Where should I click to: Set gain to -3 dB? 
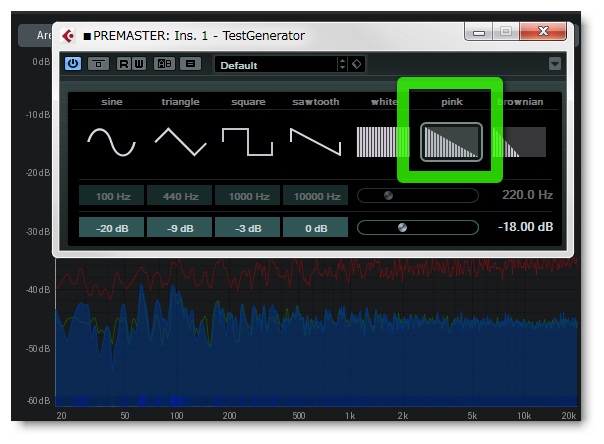pyautogui.click(x=248, y=228)
